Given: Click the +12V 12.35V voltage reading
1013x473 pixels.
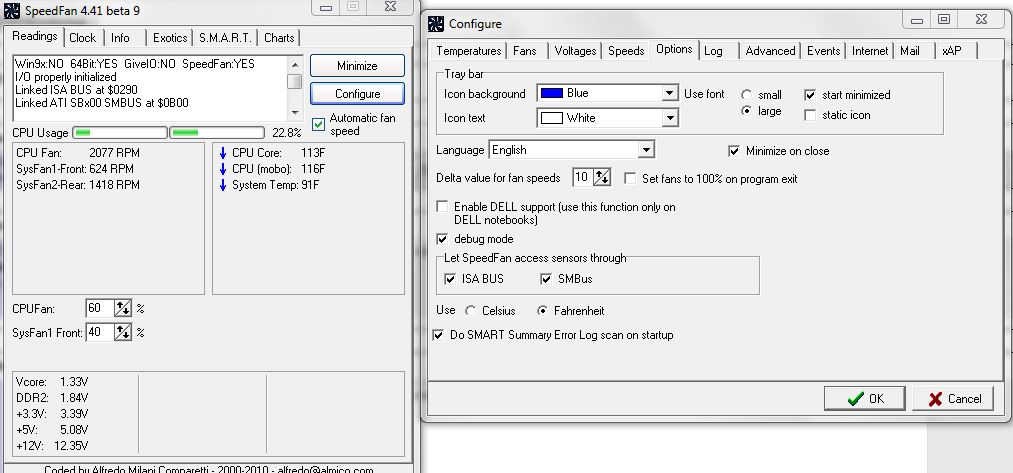Looking at the screenshot, I should 52,445.
